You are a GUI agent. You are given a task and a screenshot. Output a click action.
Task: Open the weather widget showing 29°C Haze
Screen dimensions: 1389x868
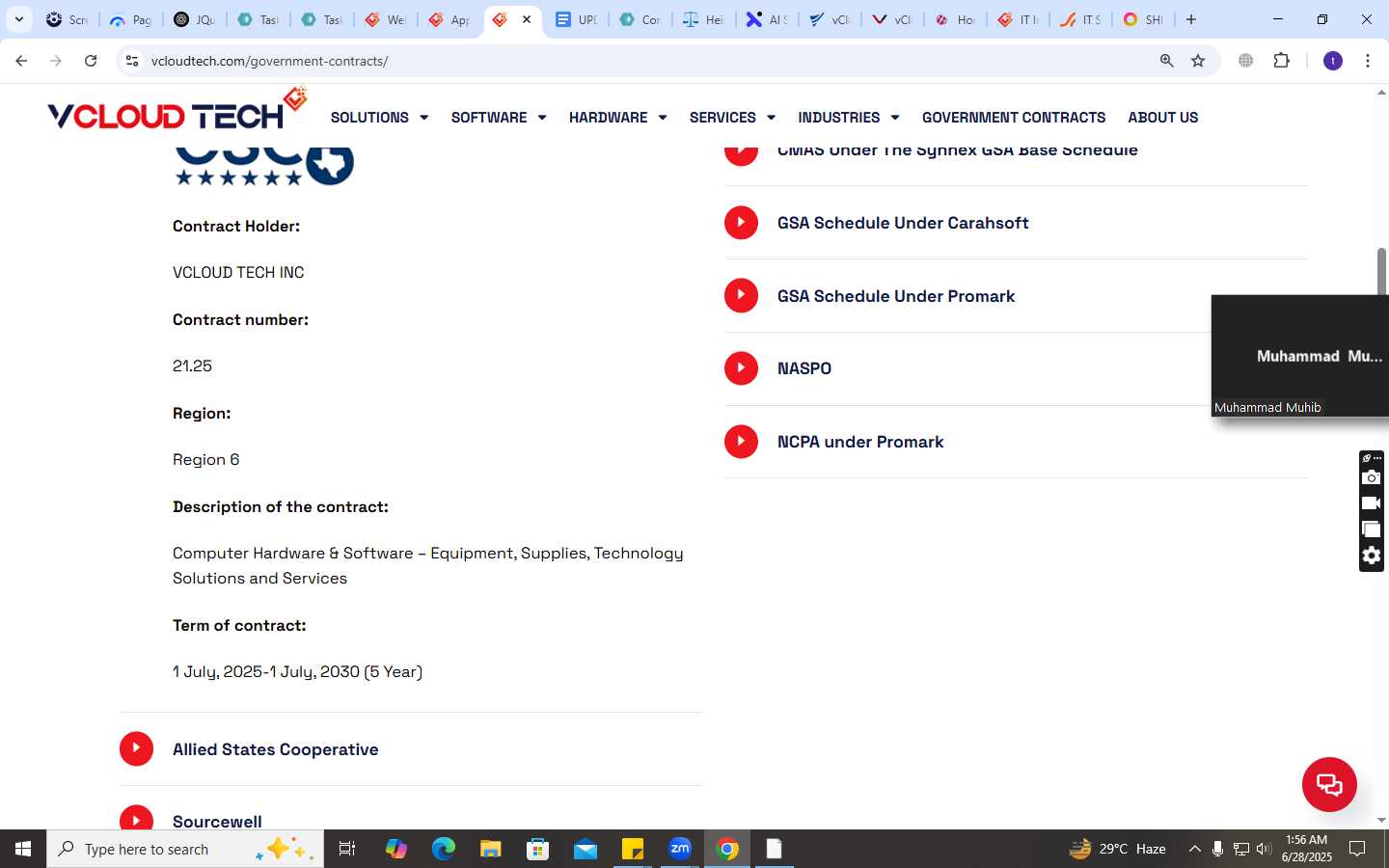point(1118,849)
